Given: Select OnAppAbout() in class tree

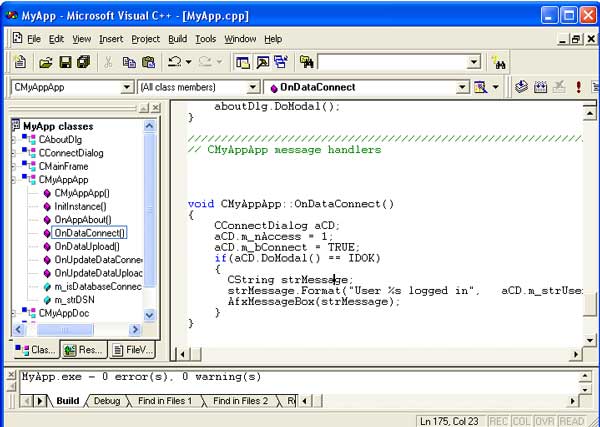Looking at the screenshot, I should [83, 220].
